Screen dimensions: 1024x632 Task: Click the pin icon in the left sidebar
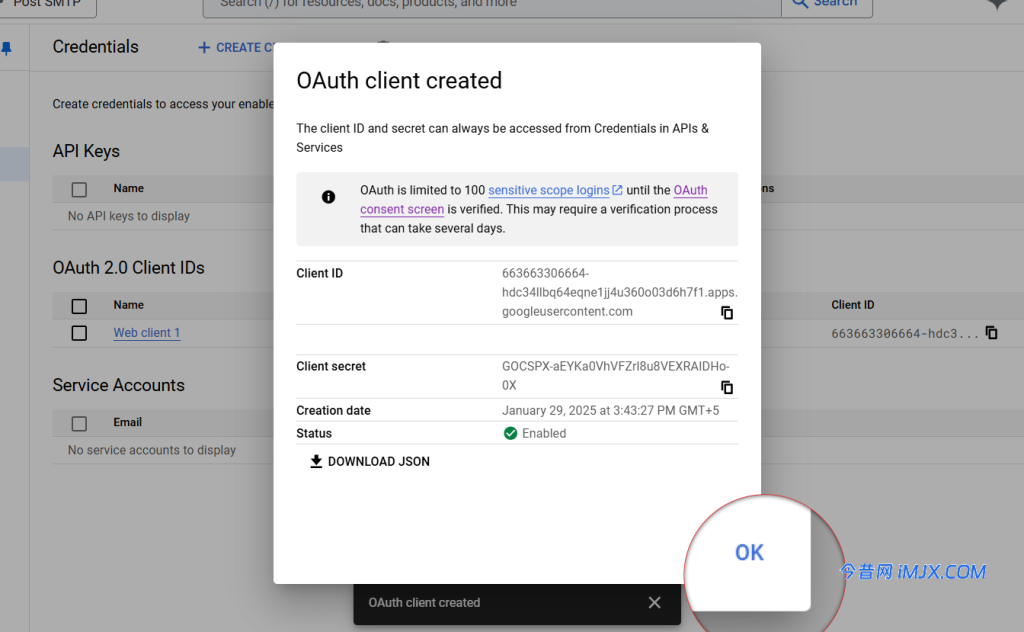(x=7, y=48)
